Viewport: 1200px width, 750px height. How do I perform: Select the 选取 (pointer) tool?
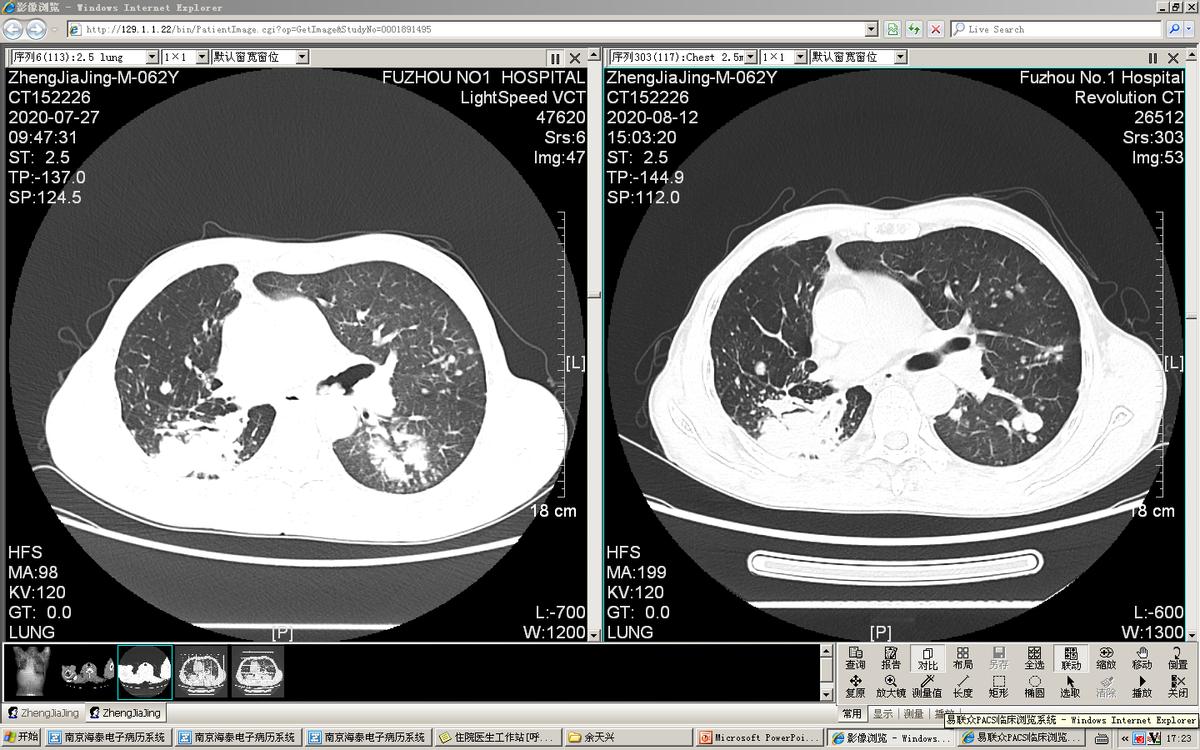(x=1071, y=686)
